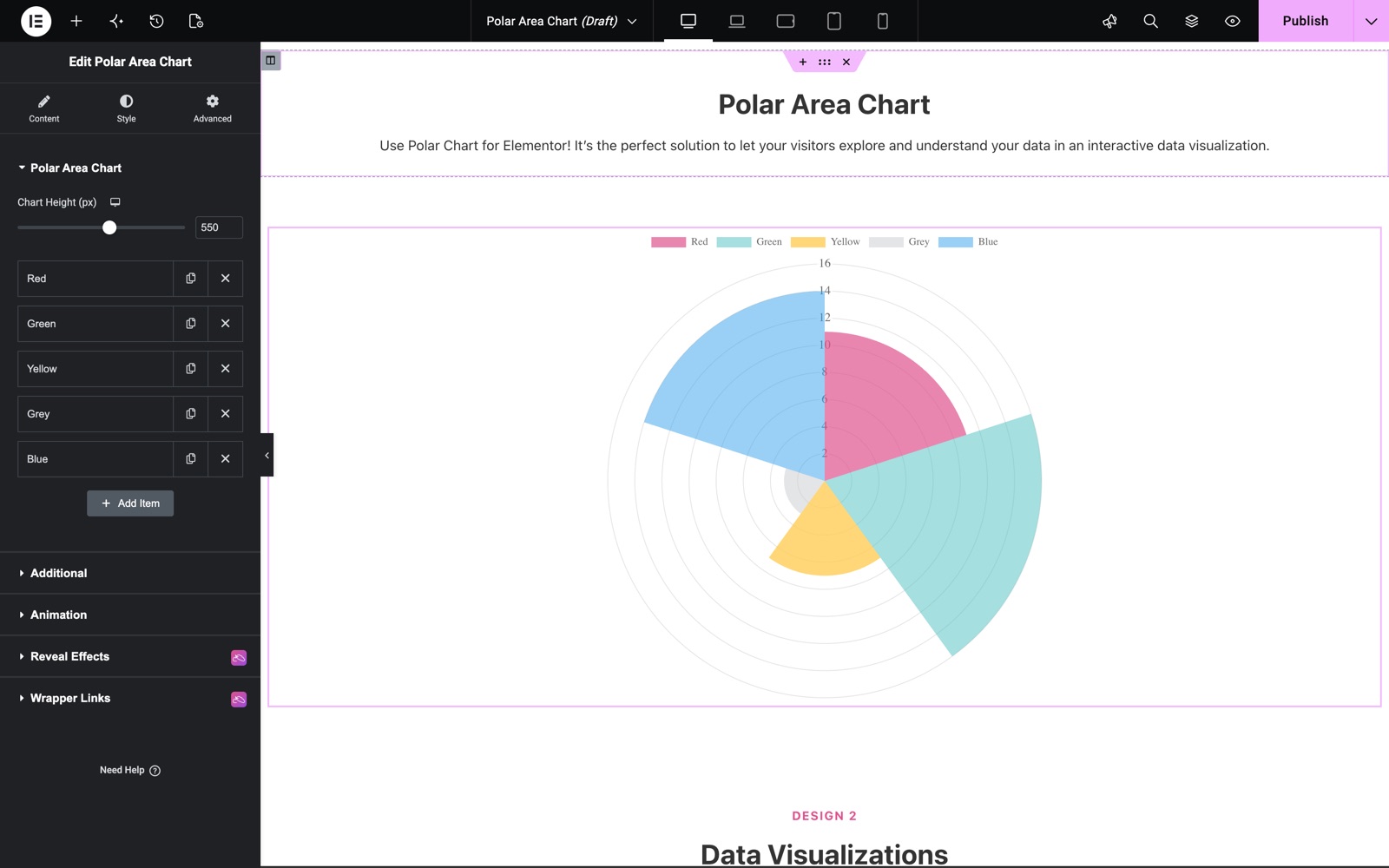1389x868 pixels.
Task: Switch to tablet landscape view
Action: pos(786,21)
